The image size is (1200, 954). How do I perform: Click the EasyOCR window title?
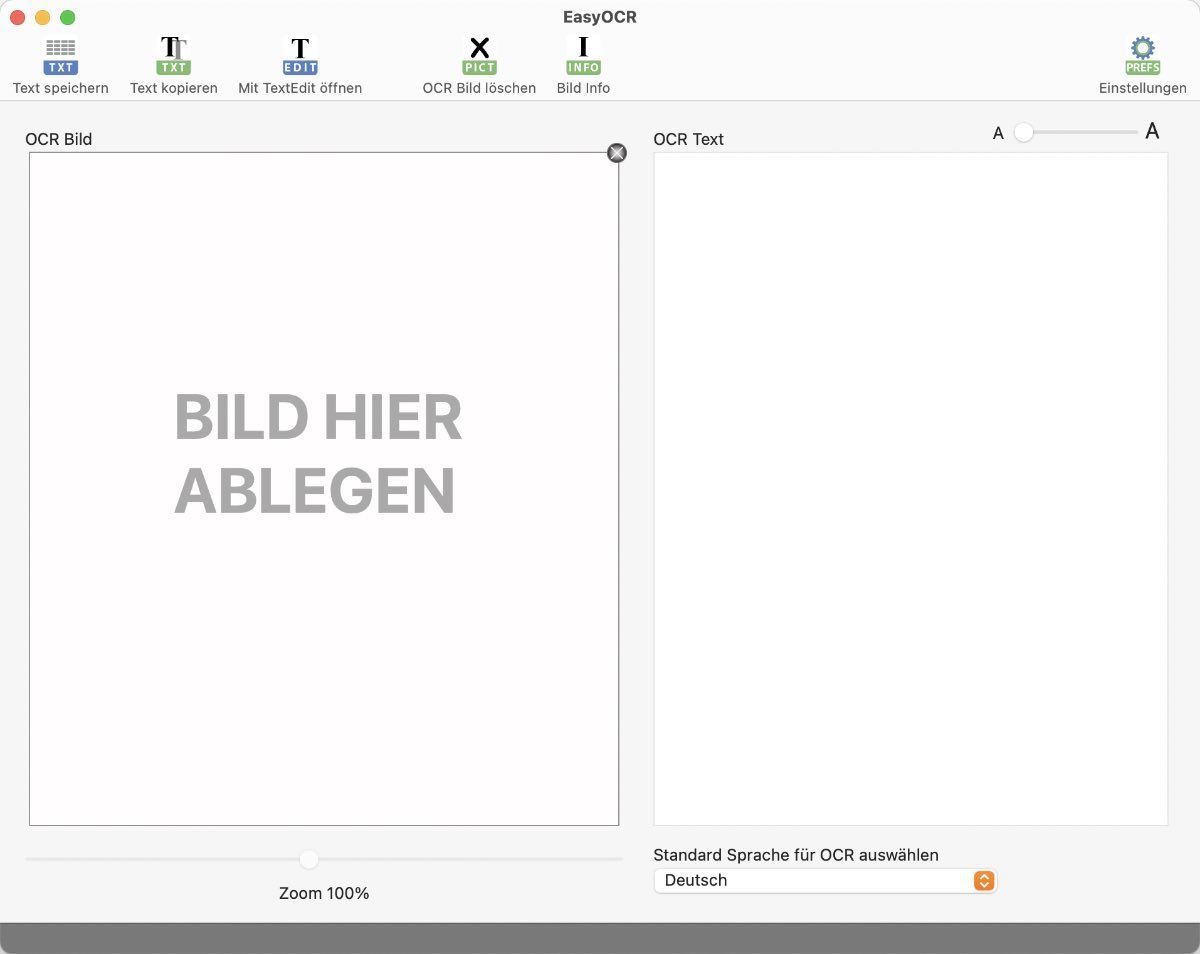[600, 17]
